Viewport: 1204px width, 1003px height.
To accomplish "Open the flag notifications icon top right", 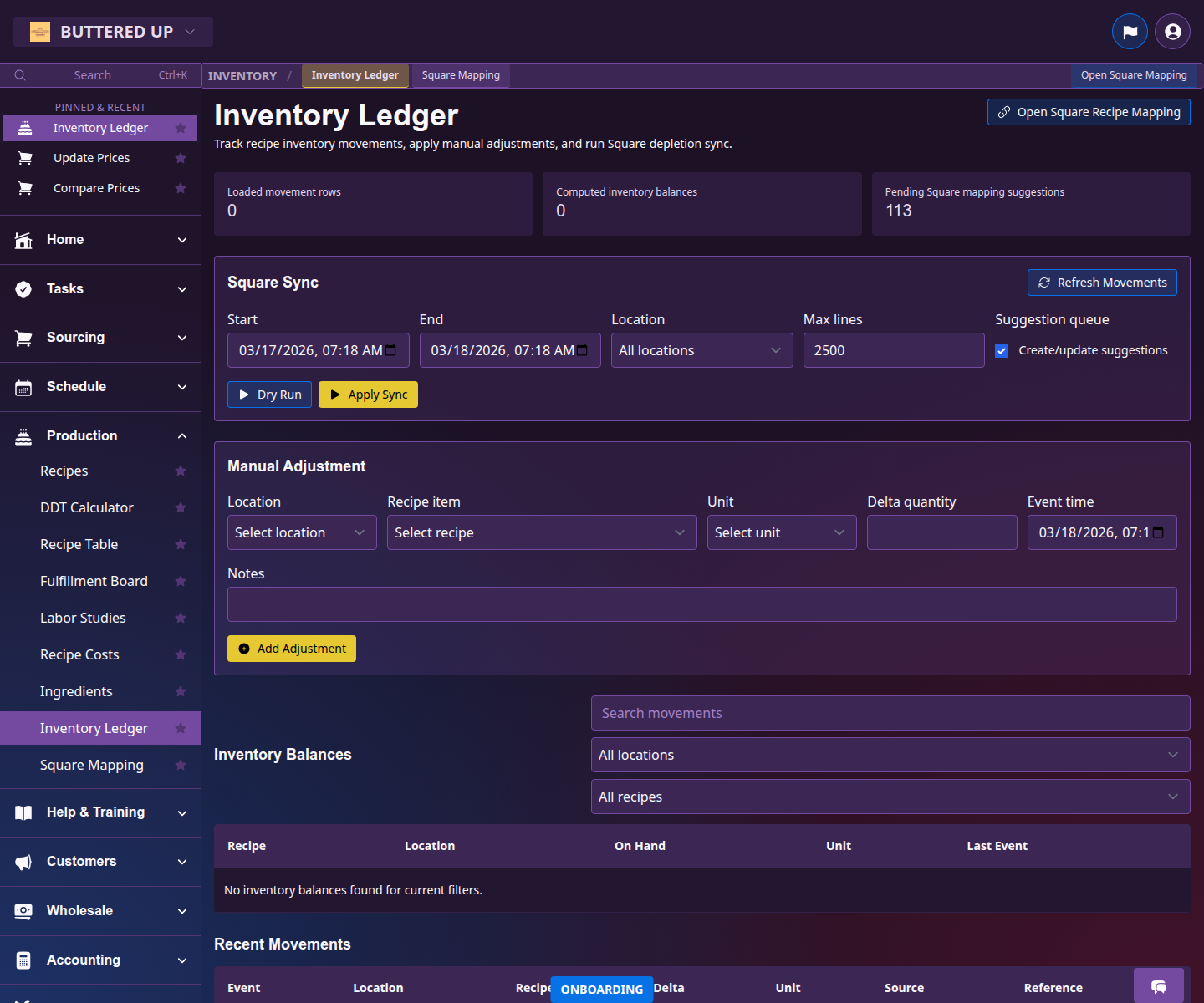I will point(1130,31).
